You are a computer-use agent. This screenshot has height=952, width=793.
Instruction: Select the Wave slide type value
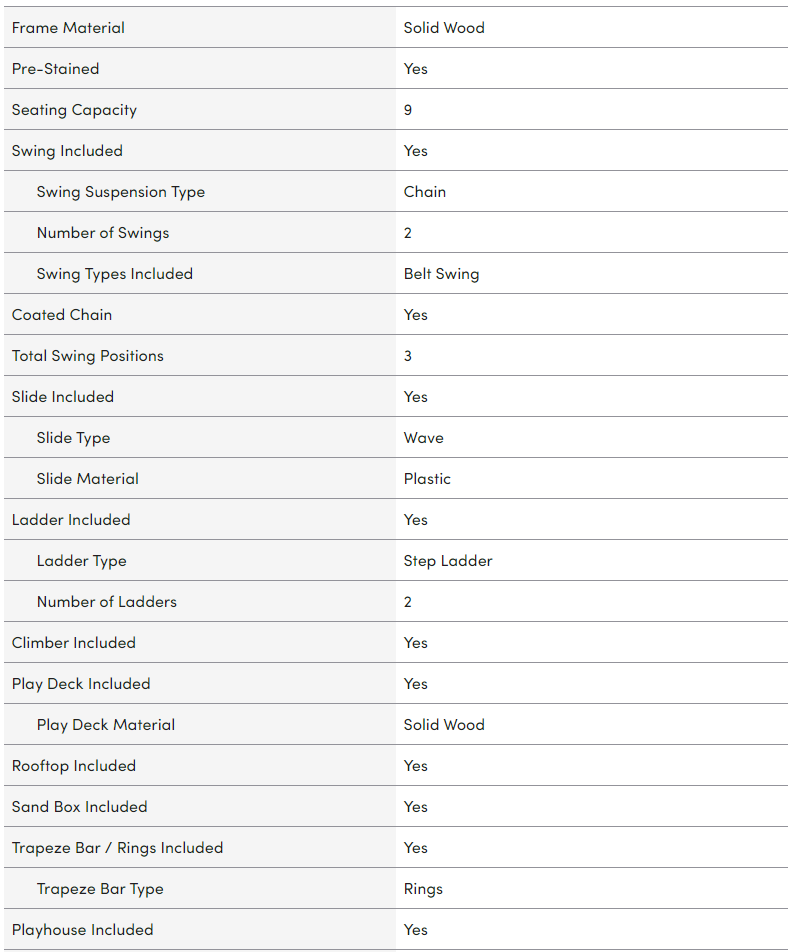(423, 438)
